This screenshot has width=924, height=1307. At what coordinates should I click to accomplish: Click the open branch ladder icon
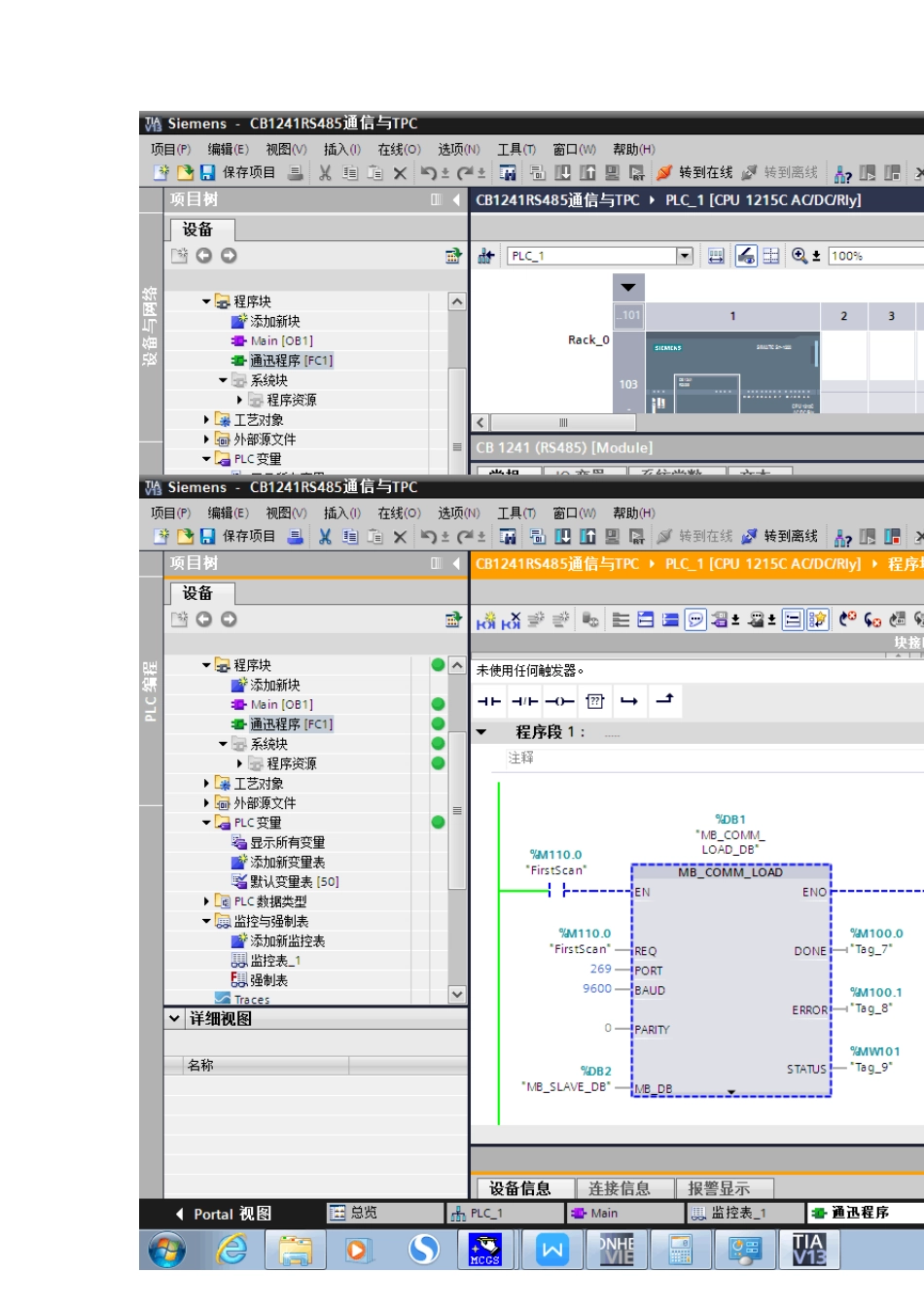[x=629, y=701]
